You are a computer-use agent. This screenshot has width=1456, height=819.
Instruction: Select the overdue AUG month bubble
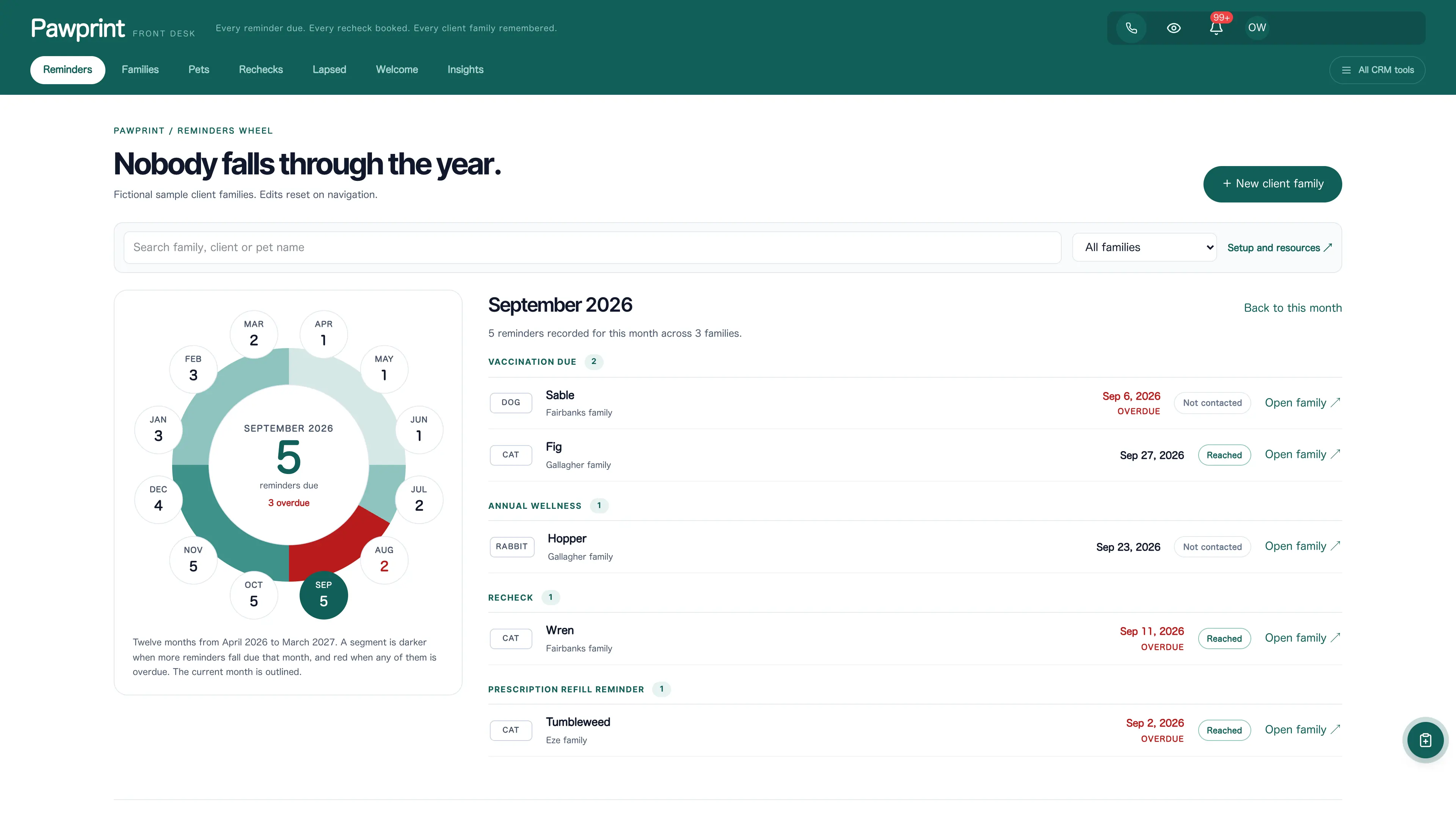pos(384,560)
